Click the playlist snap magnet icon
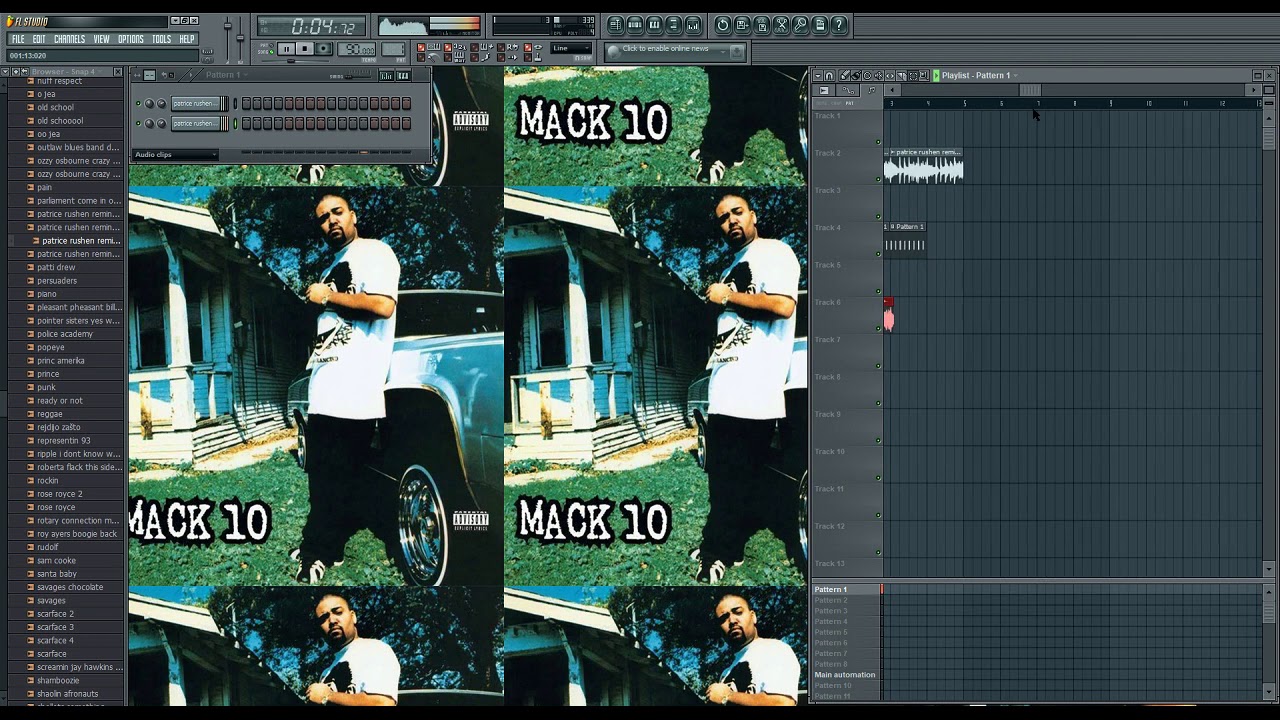Screen dimensions: 1280x720 829,76
